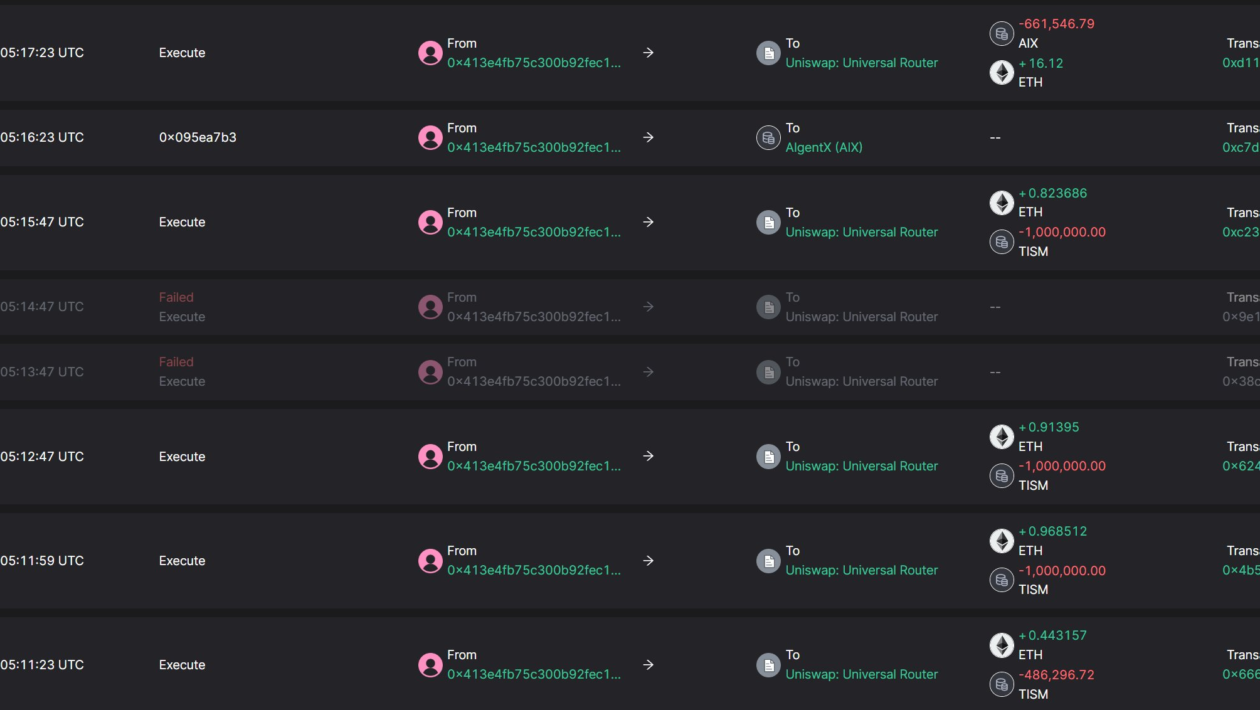Viewport: 1260px width, 710px height.
Task: Open transaction hash starting with 0xd11
Action: [1240, 63]
